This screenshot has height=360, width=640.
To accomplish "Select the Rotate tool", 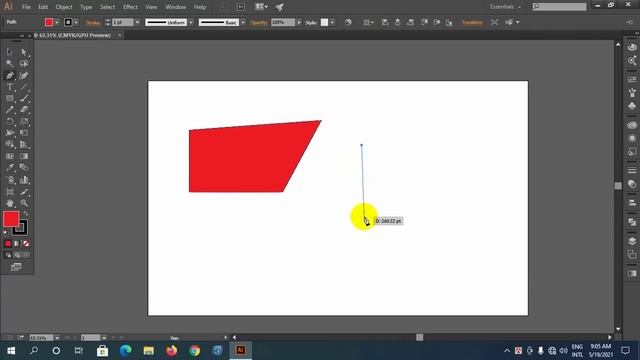I will pos(9,122).
